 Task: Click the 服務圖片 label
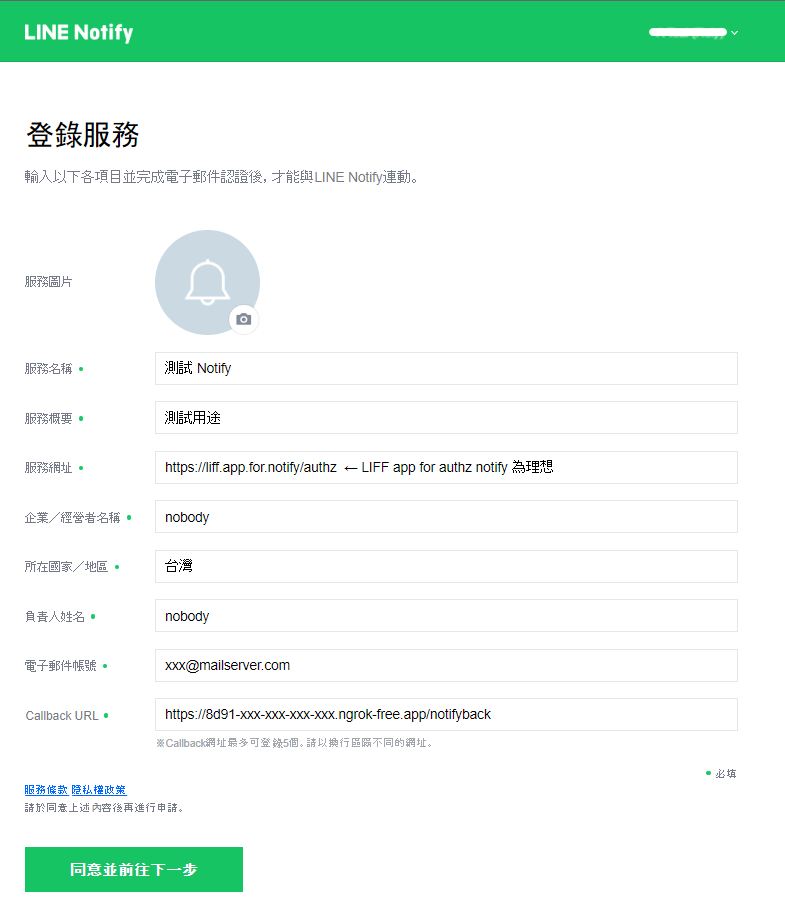[x=48, y=282]
